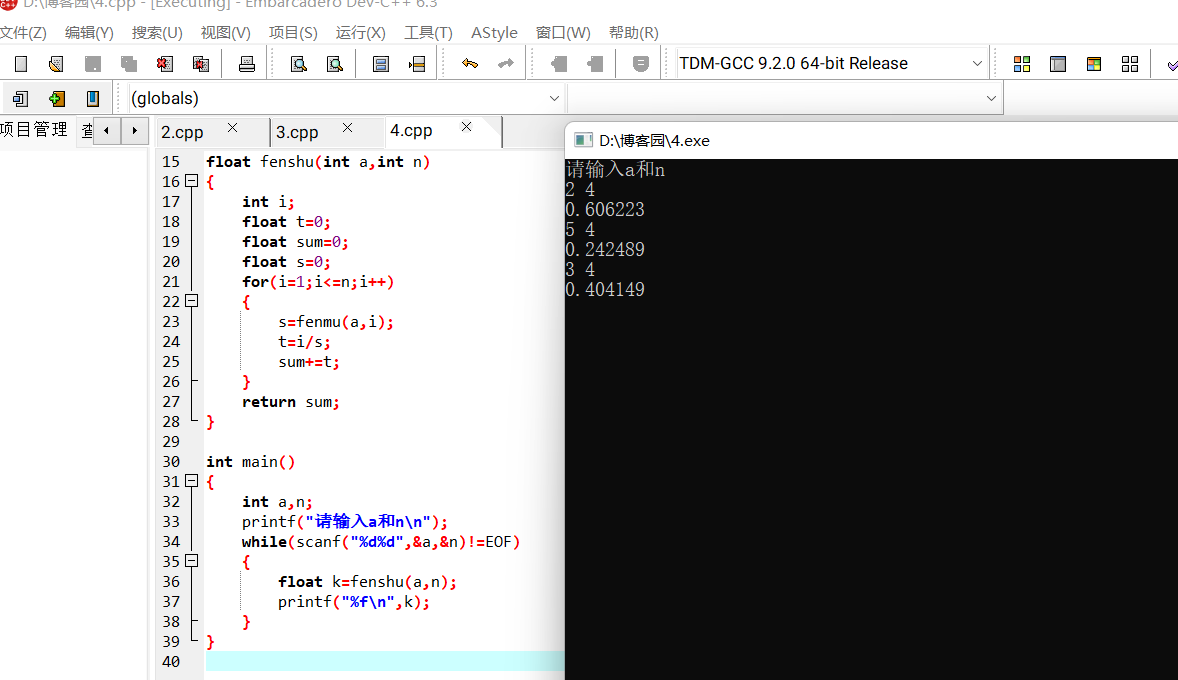Open the 运行(X) menu
The height and width of the screenshot is (680, 1178).
[x=361, y=33]
